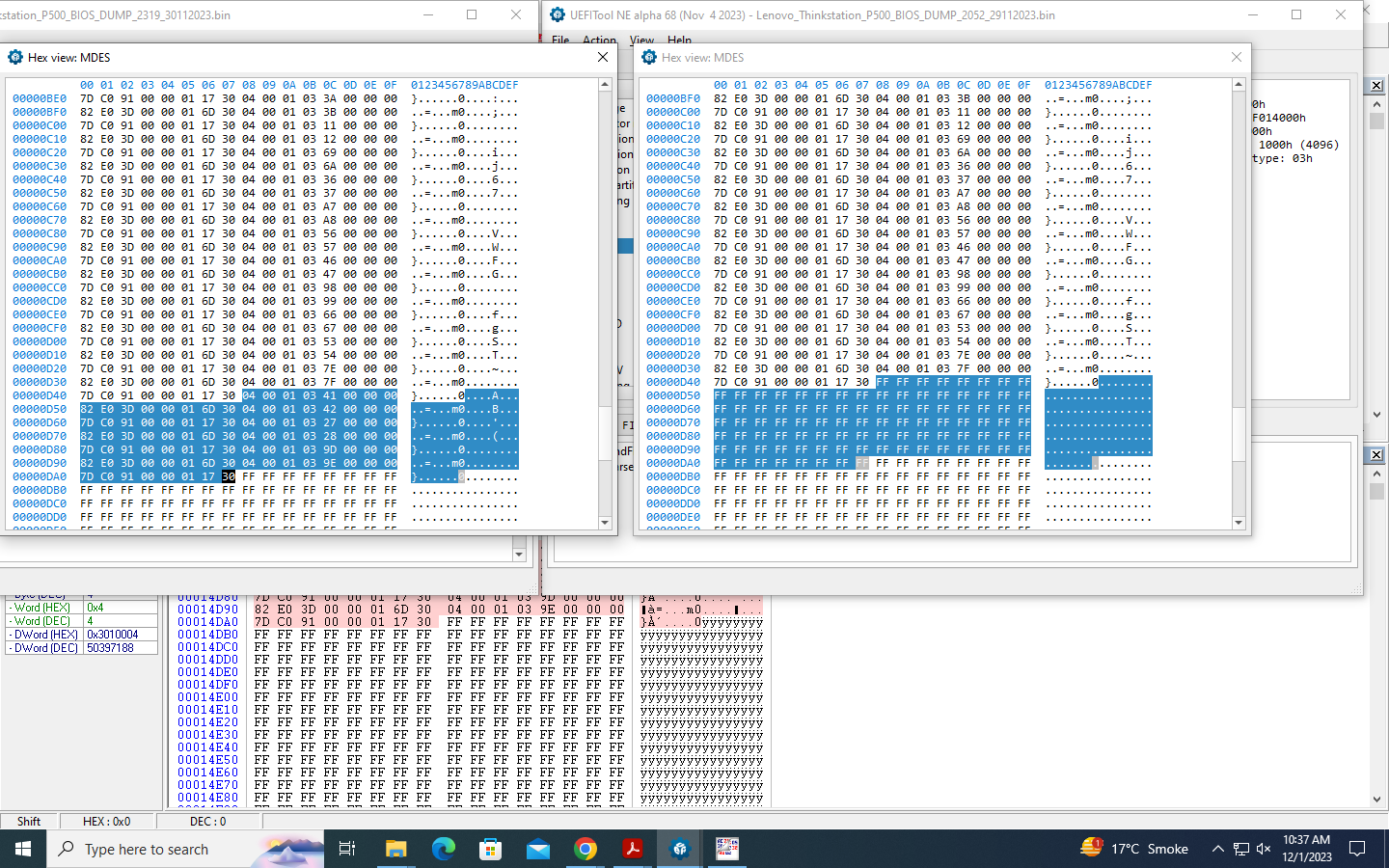Select the DWord (HEX) value 0x3010004

pyautogui.click(x=113, y=635)
